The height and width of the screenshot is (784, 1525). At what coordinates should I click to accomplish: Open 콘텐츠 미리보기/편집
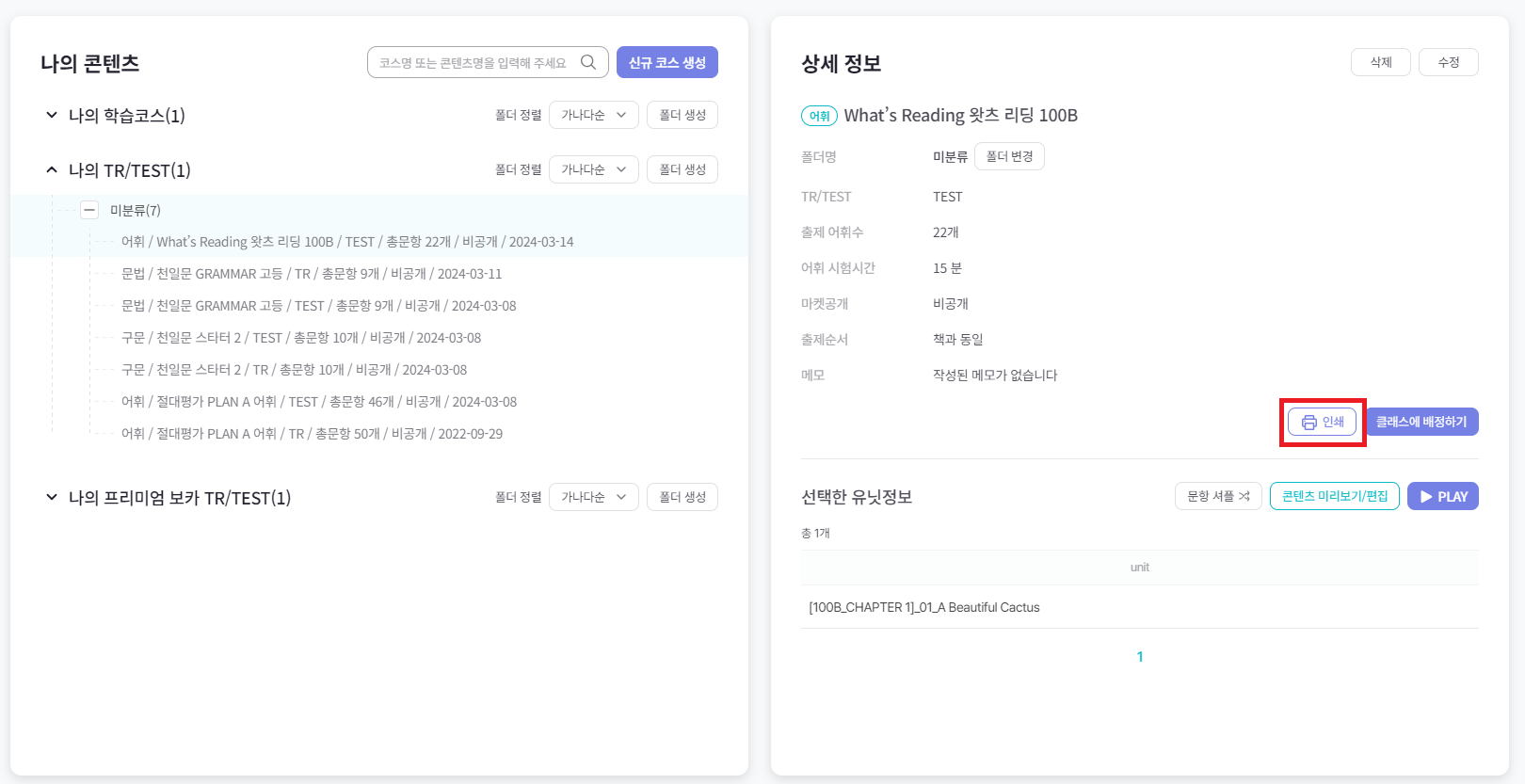click(x=1334, y=496)
